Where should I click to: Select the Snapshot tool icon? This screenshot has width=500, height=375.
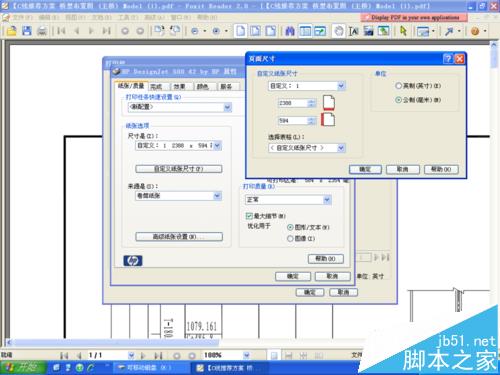coord(369,31)
